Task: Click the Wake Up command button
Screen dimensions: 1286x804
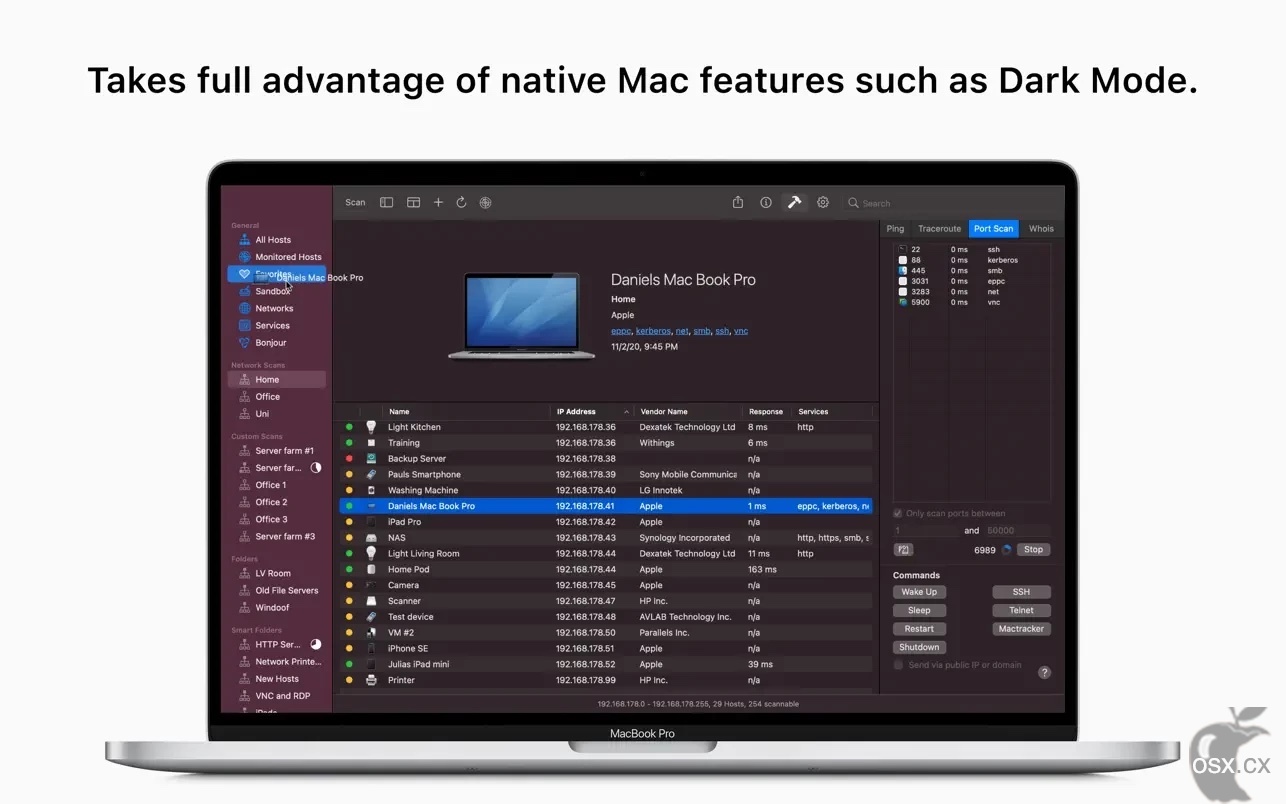Action: [919, 592]
